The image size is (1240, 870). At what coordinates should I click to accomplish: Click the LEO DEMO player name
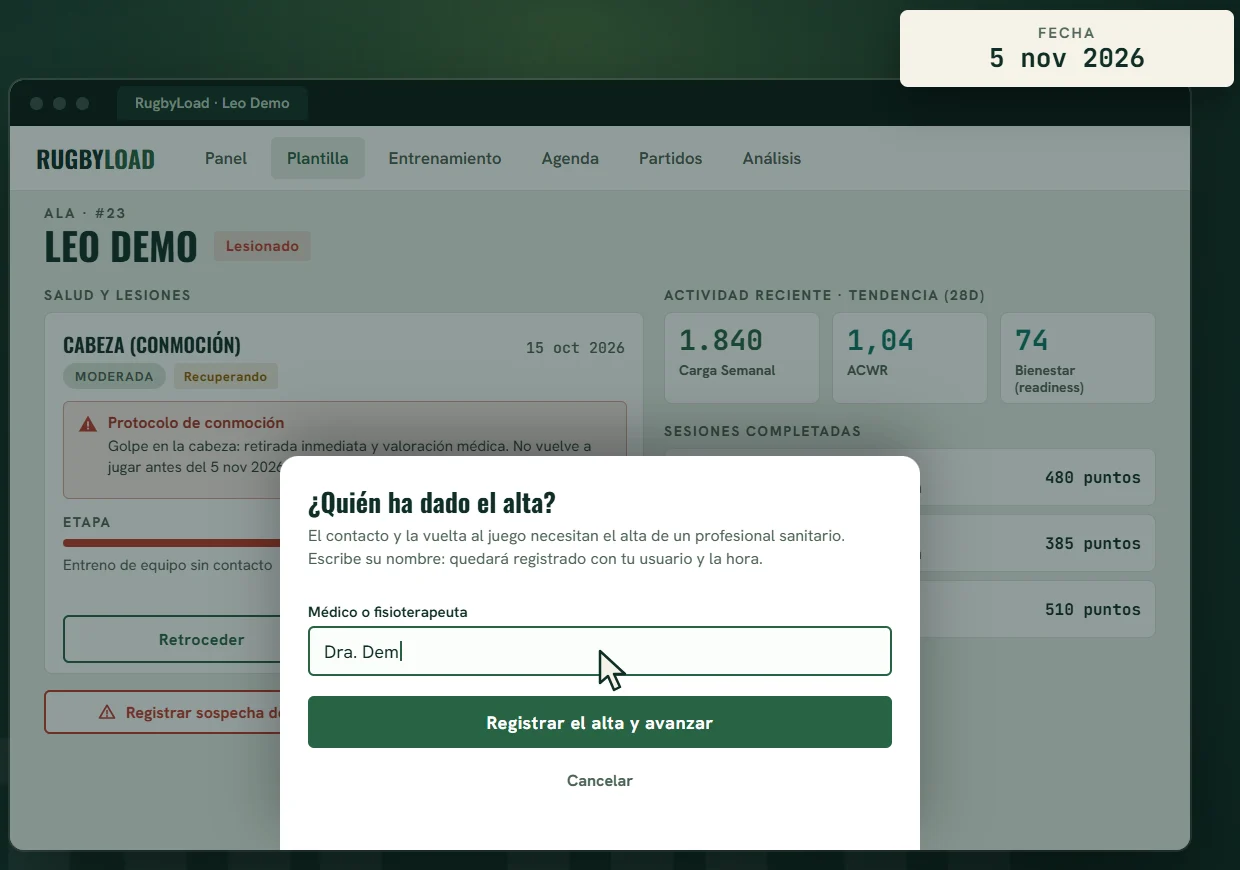(121, 247)
